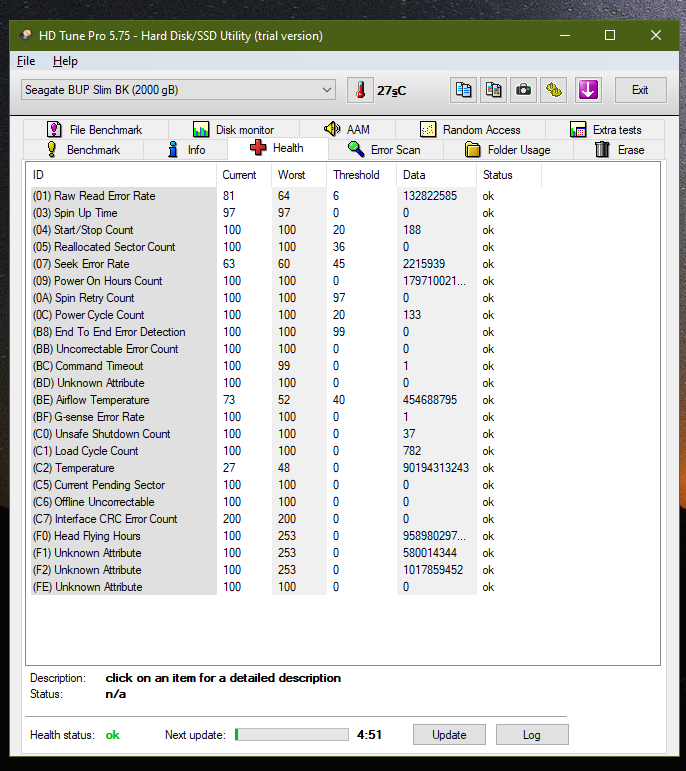This screenshot has width=686, height=771.
Task: Click the Exit button
Action: [x=640, y=90]
